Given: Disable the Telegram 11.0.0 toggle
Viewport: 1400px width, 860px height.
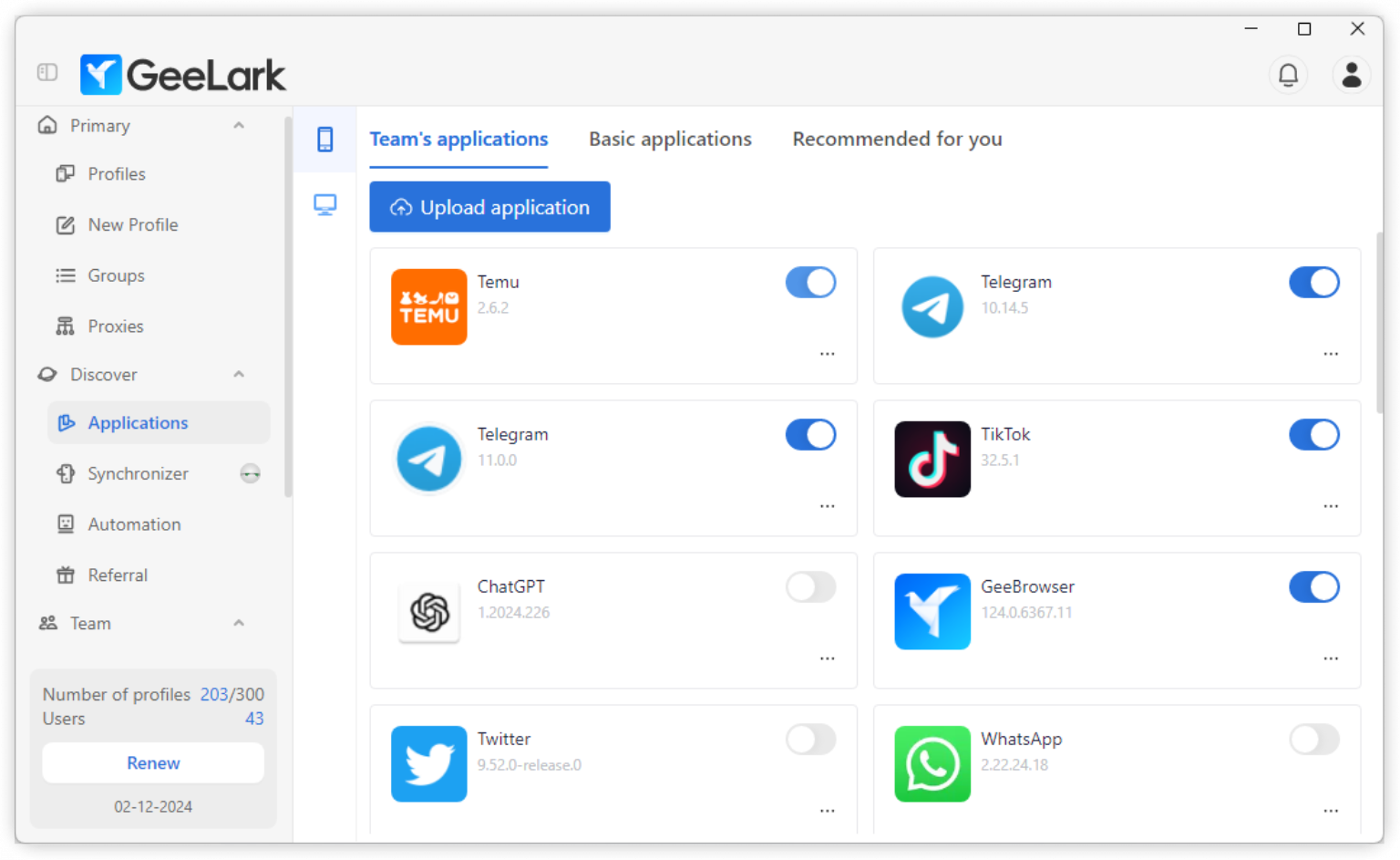Looking at the screenshot, I should 810,435.
